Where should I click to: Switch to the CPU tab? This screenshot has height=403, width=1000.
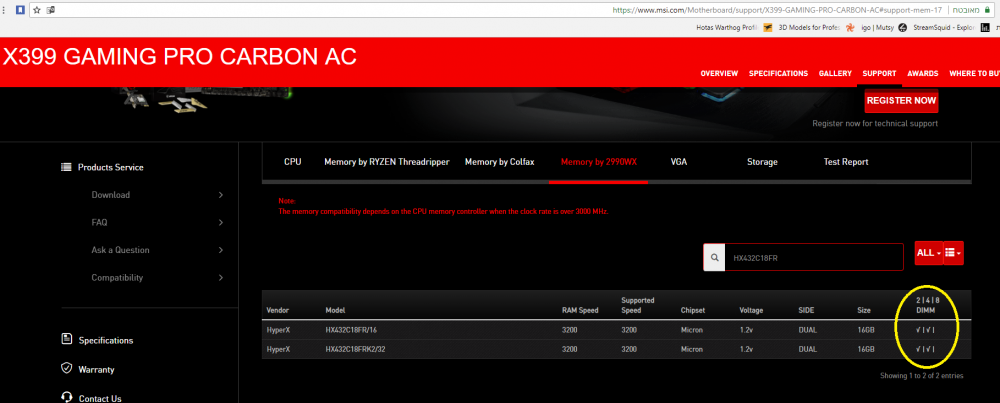pyautogui.click(x=293, y=162)
